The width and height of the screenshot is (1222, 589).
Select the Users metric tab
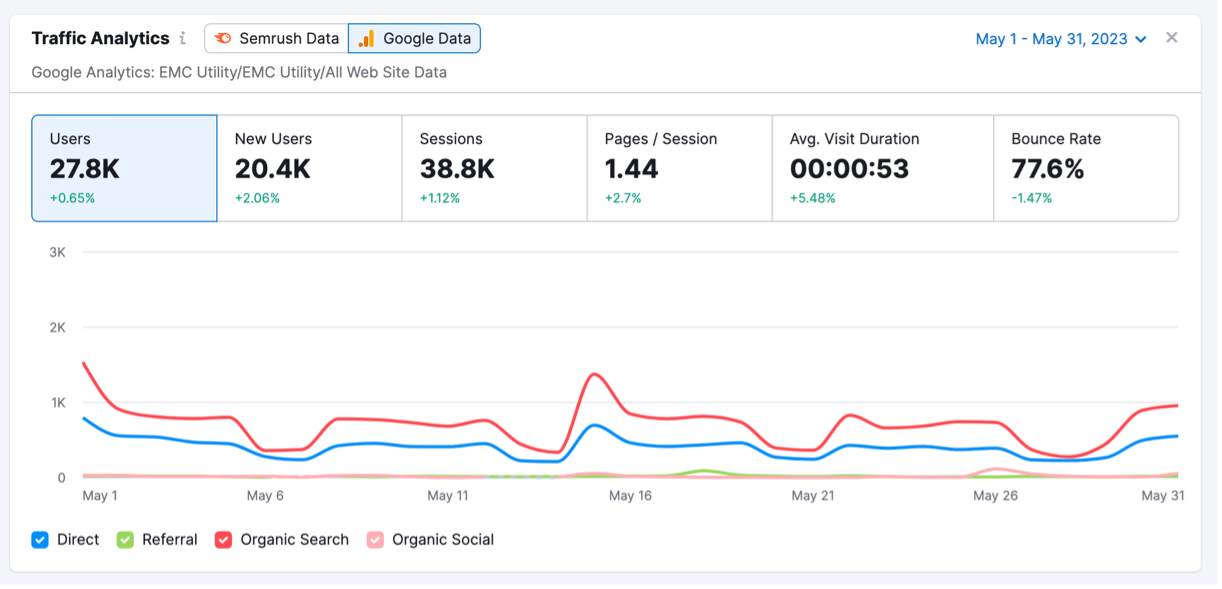click(x=124, y=168)
